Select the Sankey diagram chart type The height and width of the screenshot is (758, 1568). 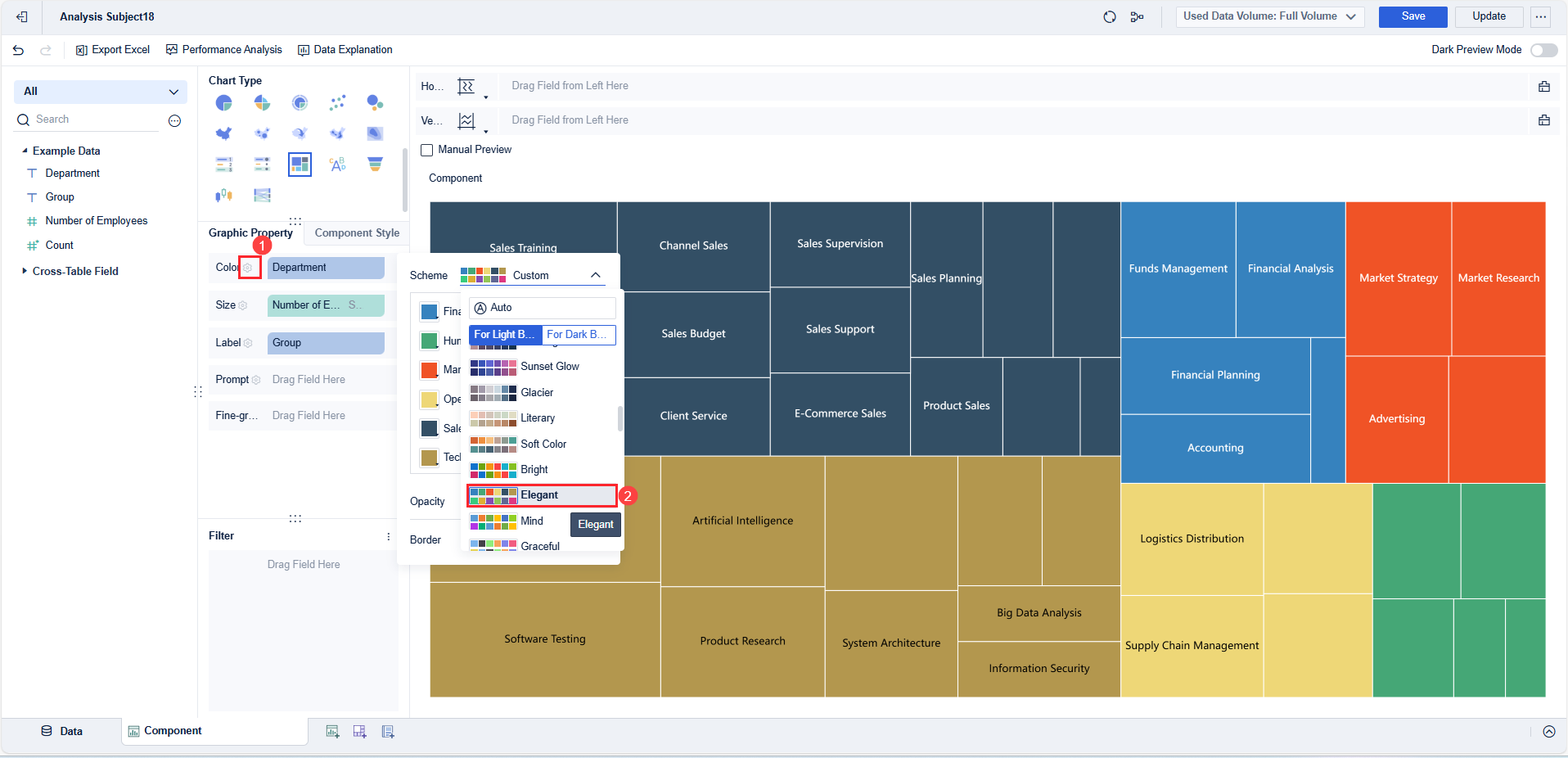point(262,195)
